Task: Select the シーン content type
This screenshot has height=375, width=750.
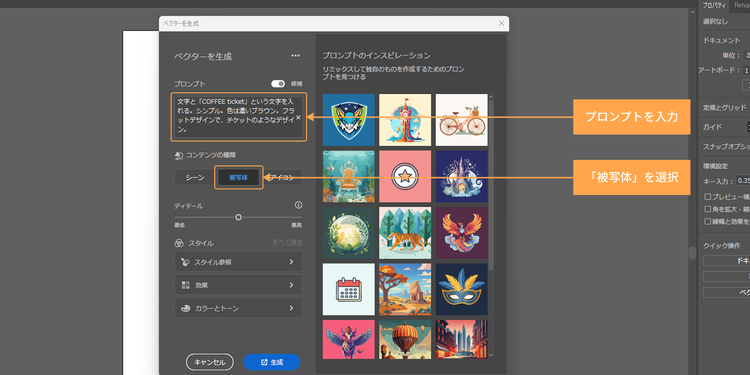Action: [x=195, y=177]
